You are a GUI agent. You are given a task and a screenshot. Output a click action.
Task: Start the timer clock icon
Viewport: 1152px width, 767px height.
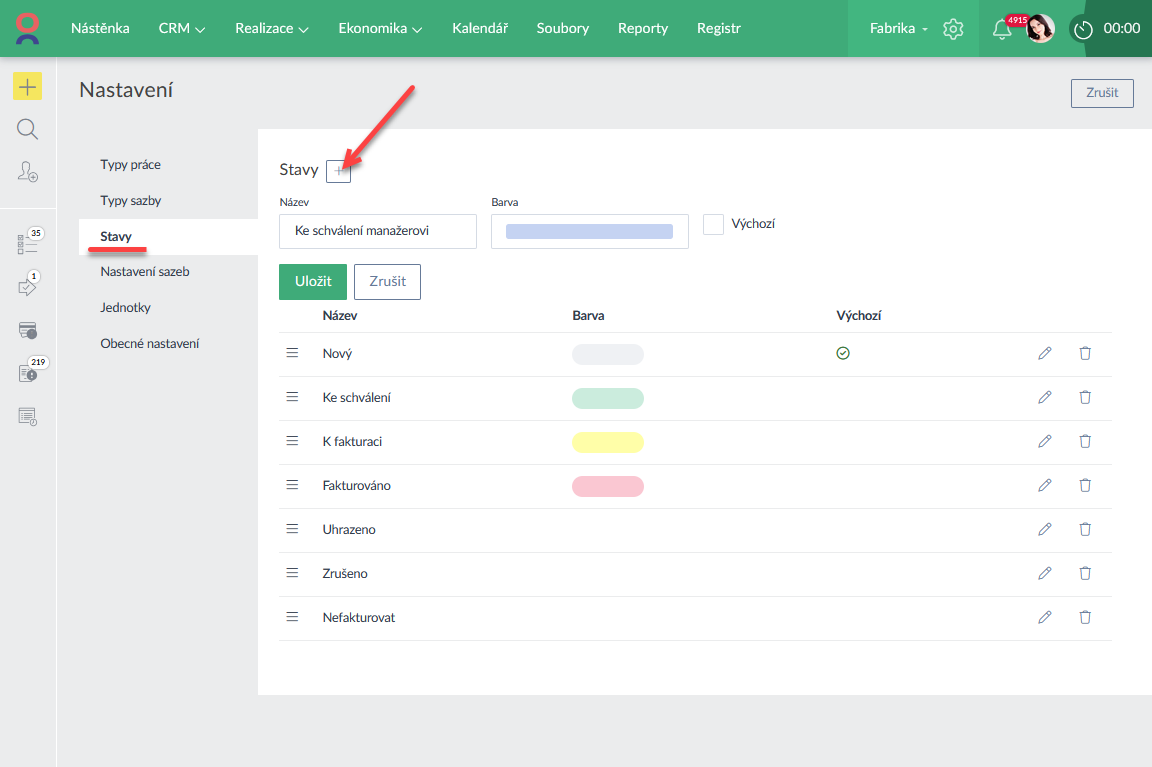pyautogui.click(x=1083, y=29)
